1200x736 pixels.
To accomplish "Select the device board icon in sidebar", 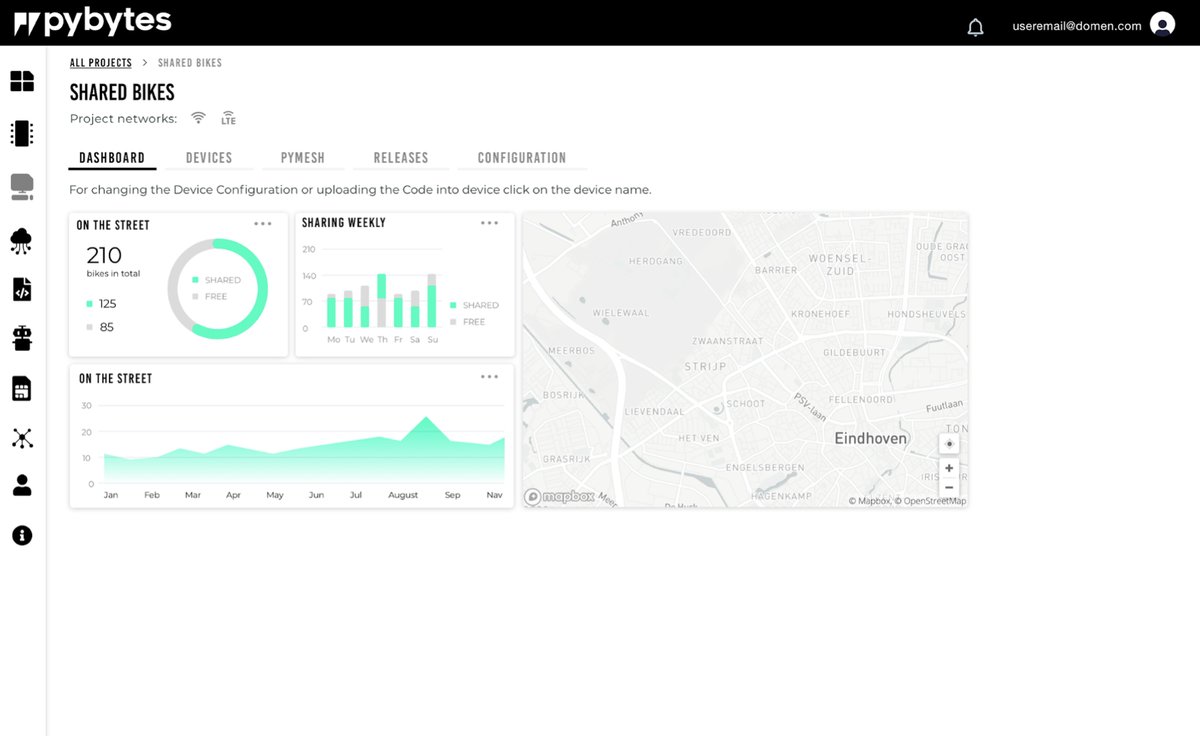I will pyautogui.click(x=21, y=132).
